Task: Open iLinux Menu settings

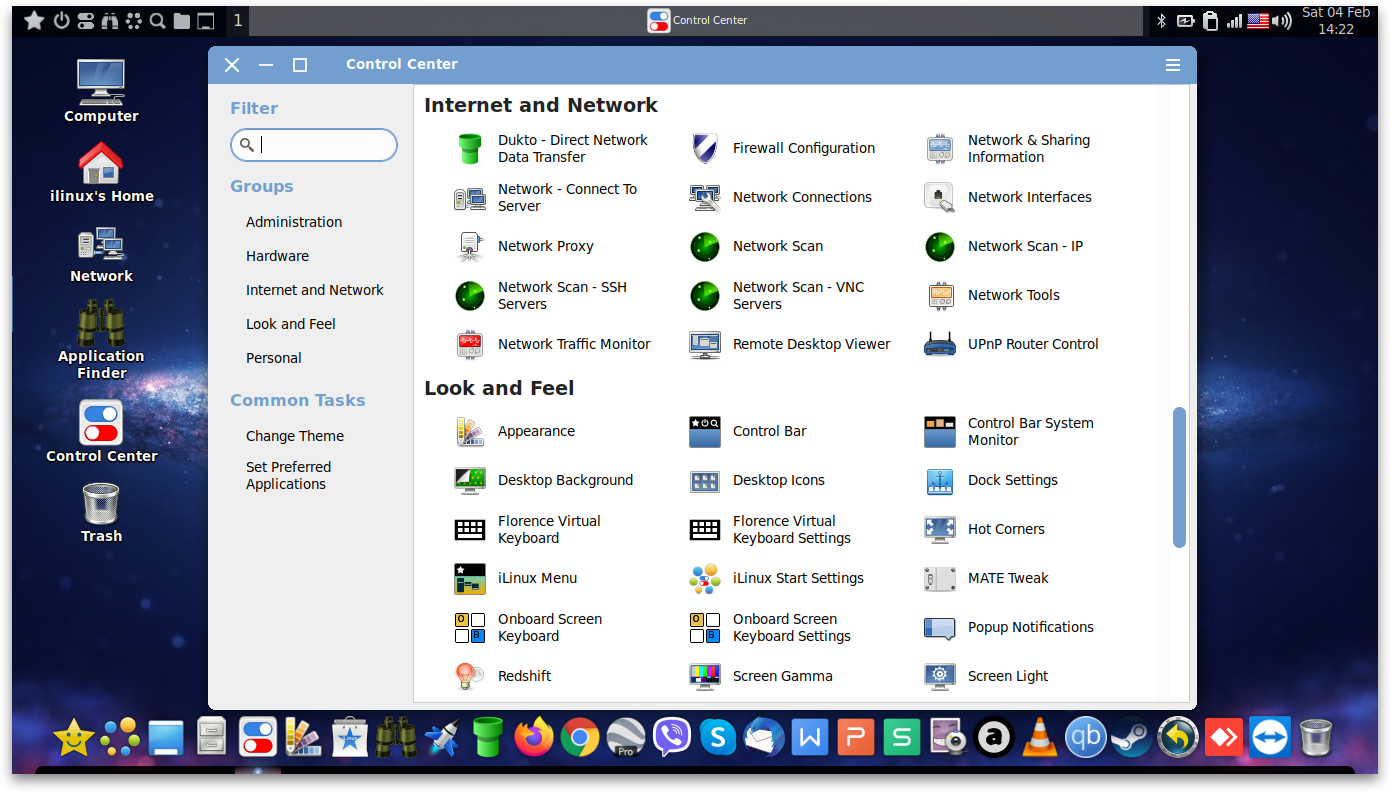Action: coord(516,578)
